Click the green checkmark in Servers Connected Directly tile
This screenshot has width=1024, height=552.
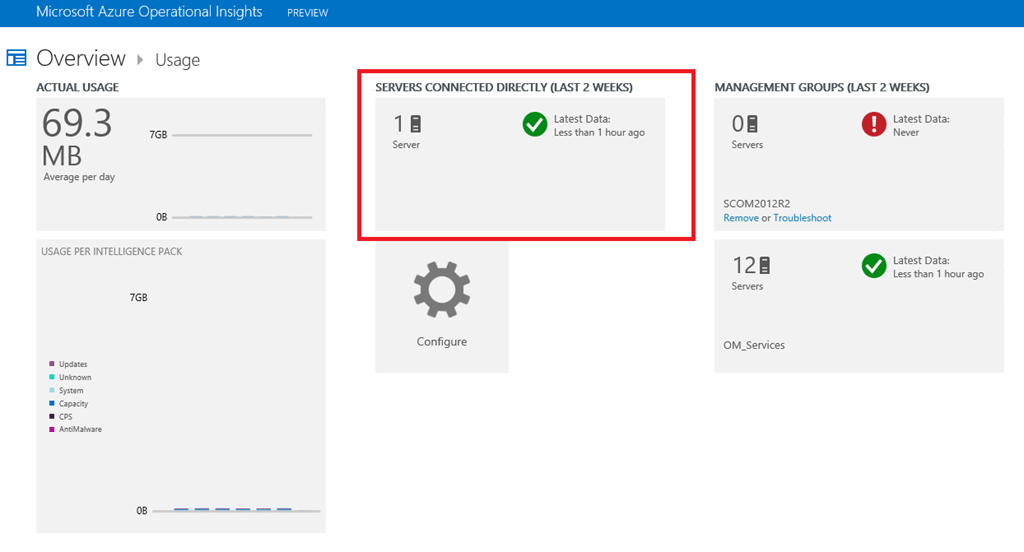[534, 124]
